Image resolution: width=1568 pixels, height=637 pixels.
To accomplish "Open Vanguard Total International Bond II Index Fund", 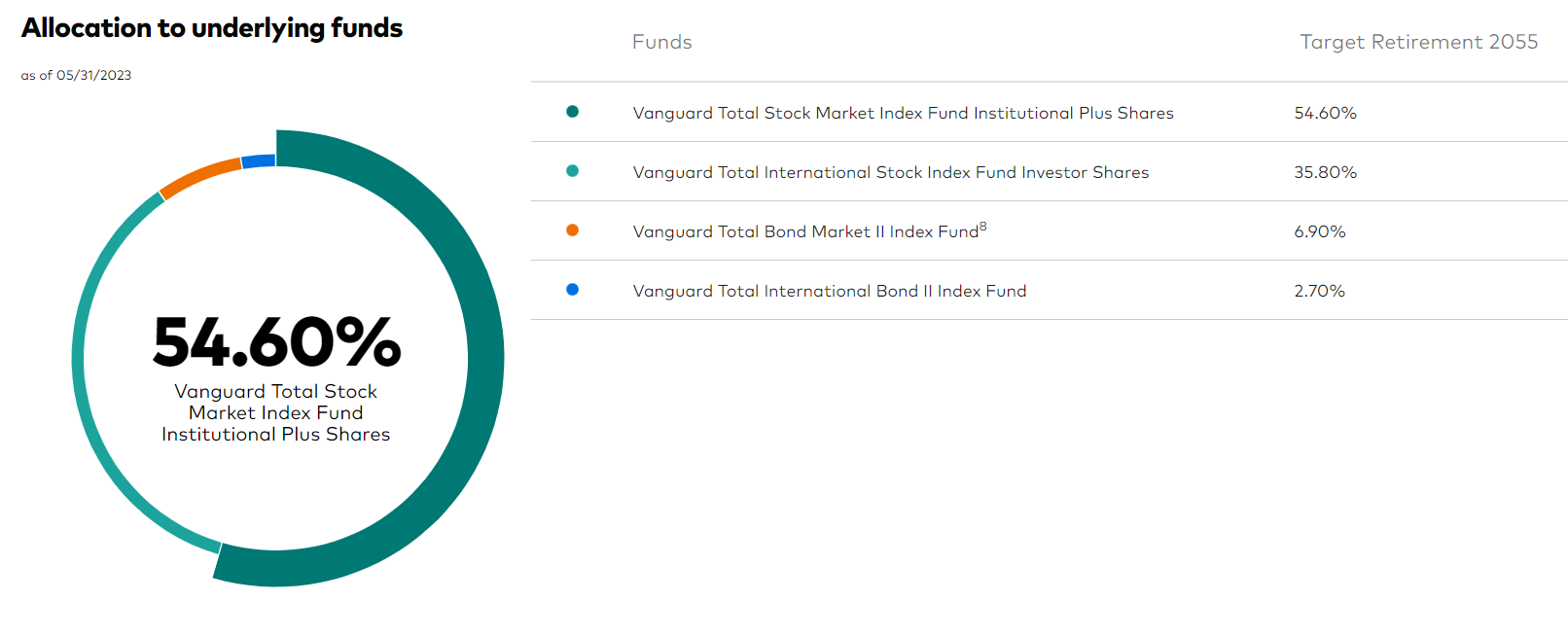I will tap(829, 291).
